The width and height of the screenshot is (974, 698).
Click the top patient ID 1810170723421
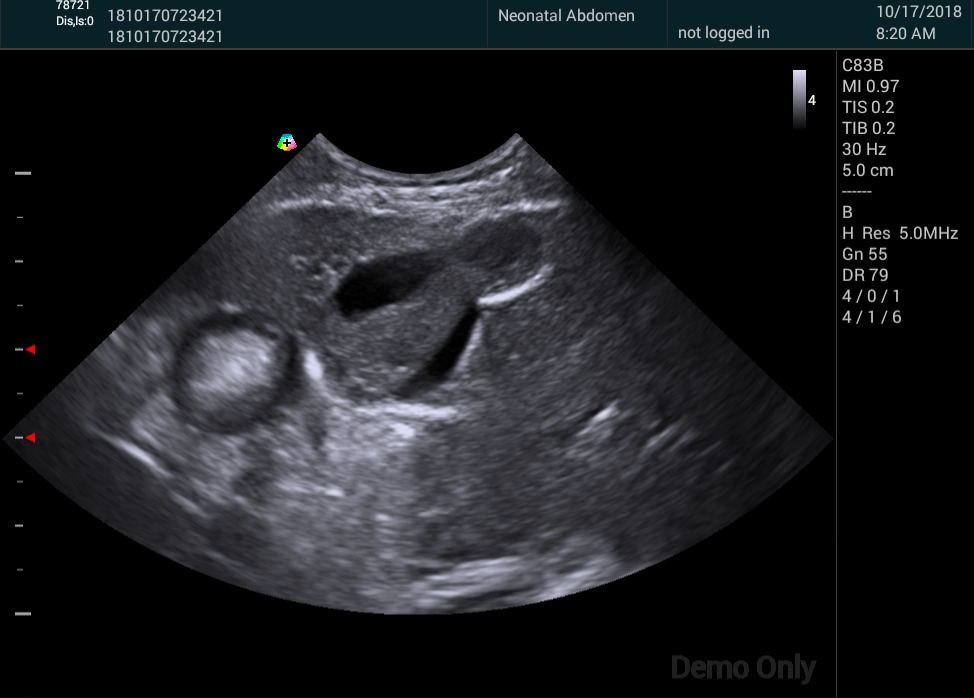pyautogui.click(x=165, y=16)
